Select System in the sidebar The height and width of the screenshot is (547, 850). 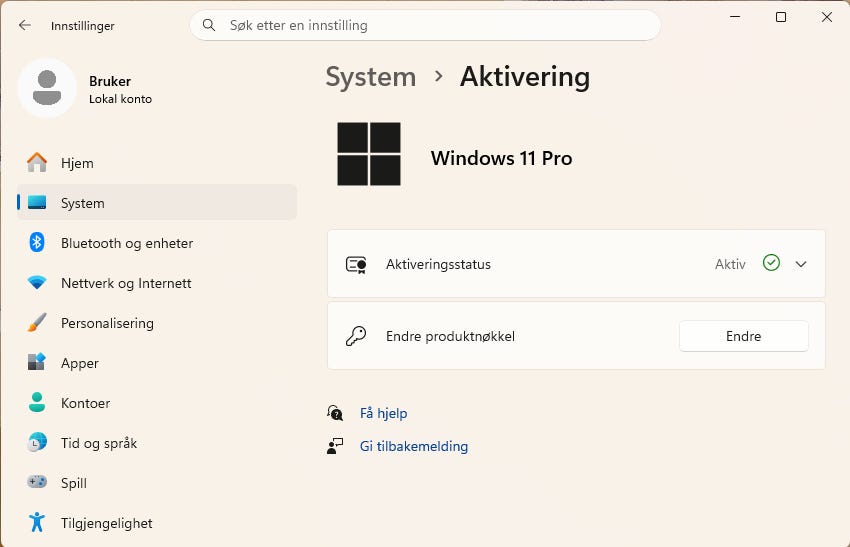[82, 203]
